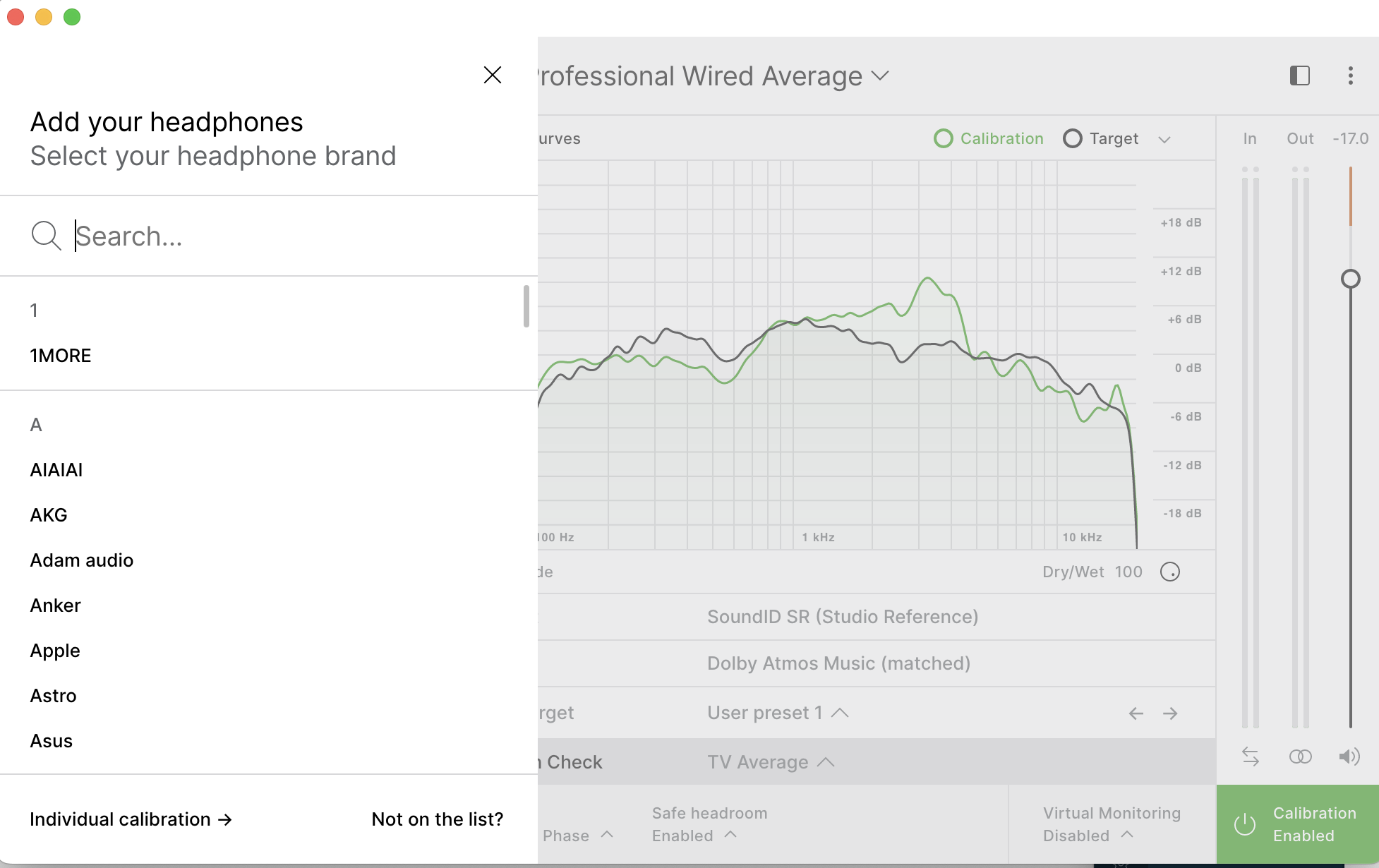Select Apple from the brand list
1379x868 pixels.
click(x=55, y=651)
